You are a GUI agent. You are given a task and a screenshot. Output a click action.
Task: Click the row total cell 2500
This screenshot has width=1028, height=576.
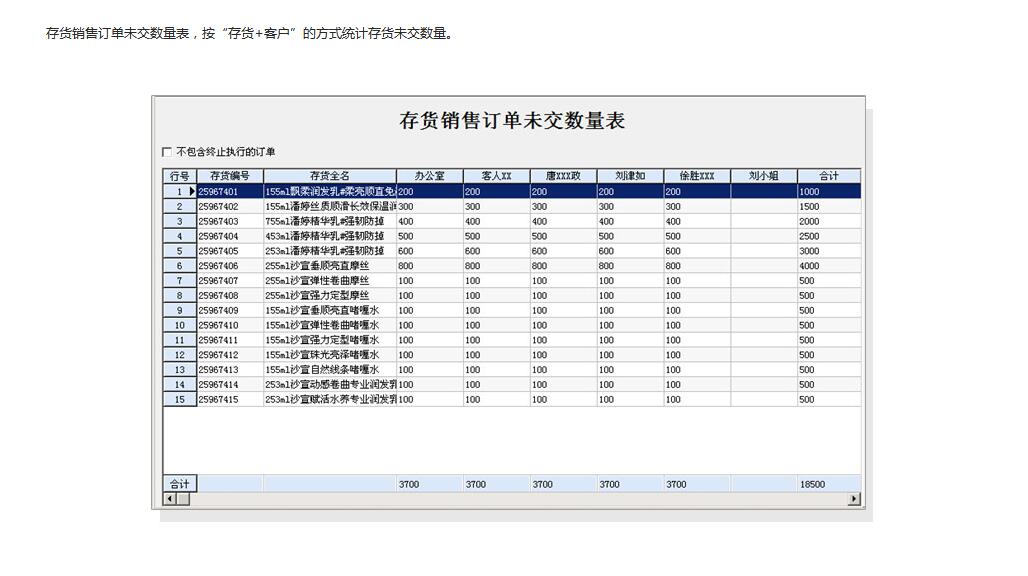coord(829,236)
